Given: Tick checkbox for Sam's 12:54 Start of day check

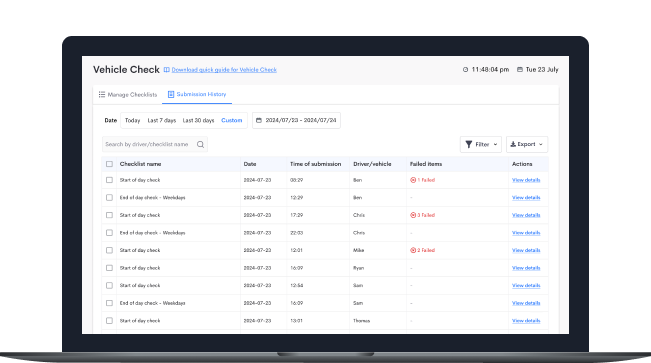Looking at the screenshot, I should [x=109, y=285].
